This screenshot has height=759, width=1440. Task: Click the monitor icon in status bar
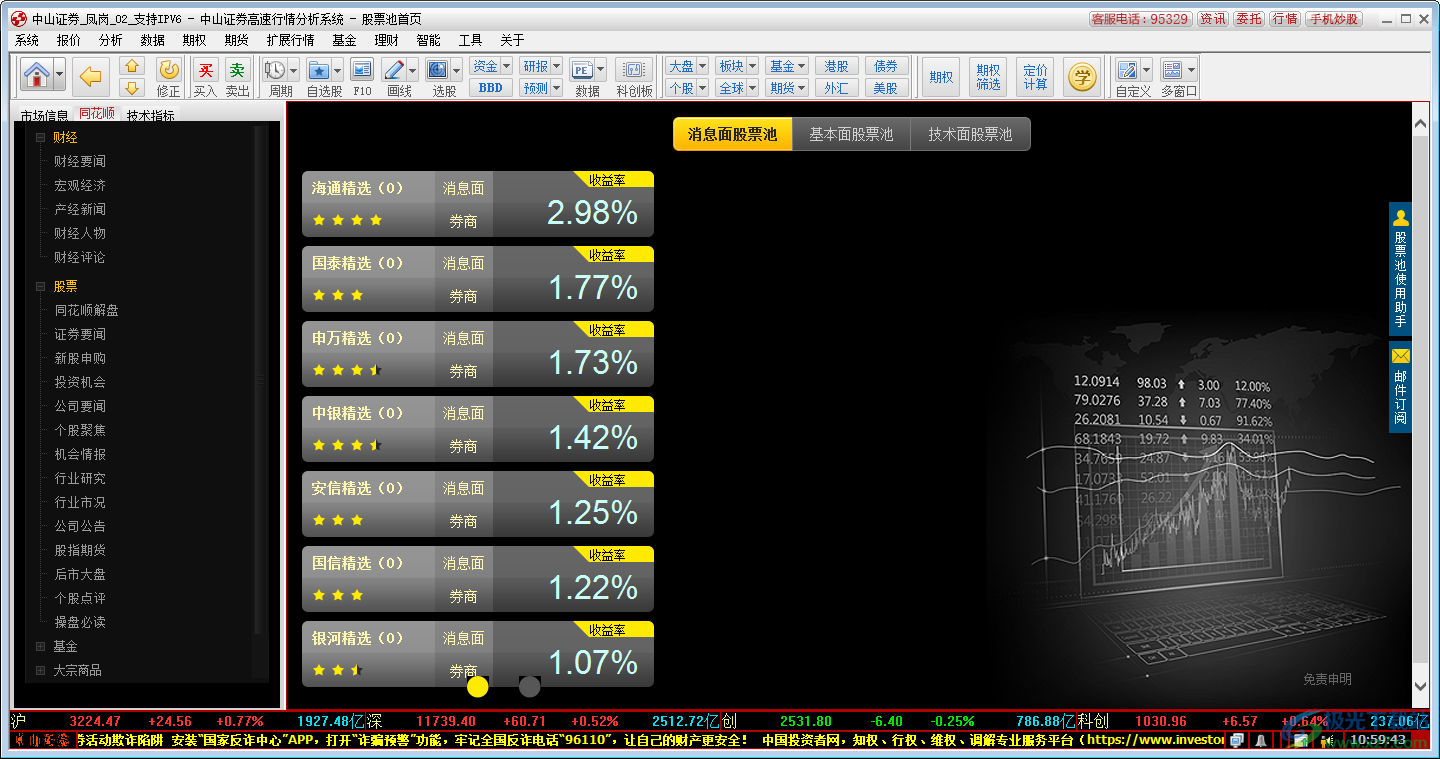click(1237, 740)
